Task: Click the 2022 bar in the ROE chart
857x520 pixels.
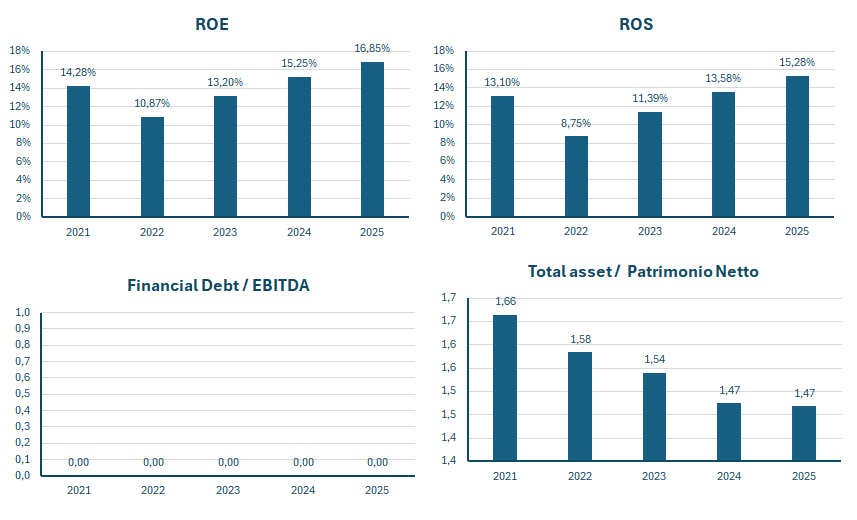Action: coord(152,167)
